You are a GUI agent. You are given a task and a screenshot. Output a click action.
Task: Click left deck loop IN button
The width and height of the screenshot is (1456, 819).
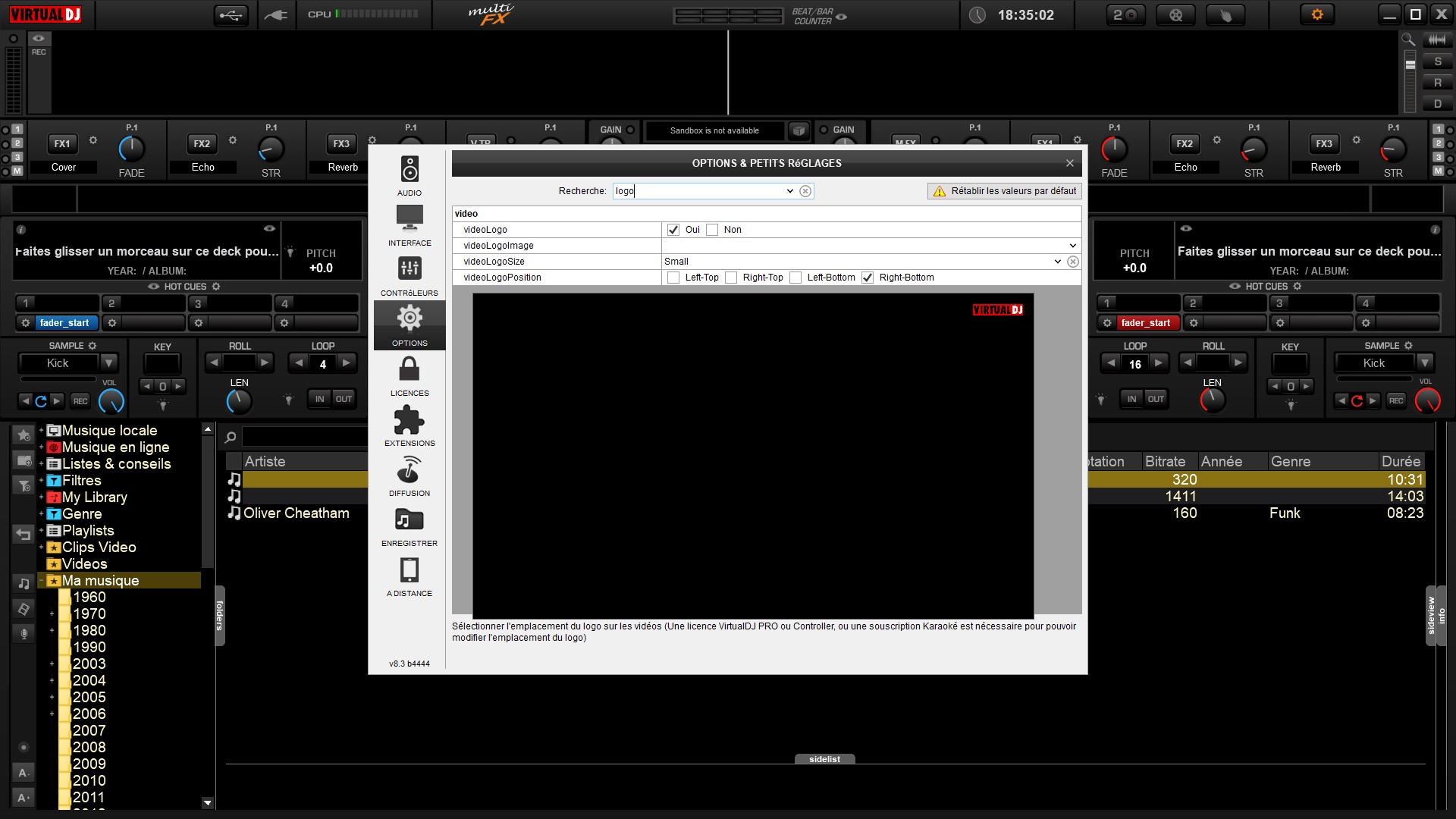point(319,399)
